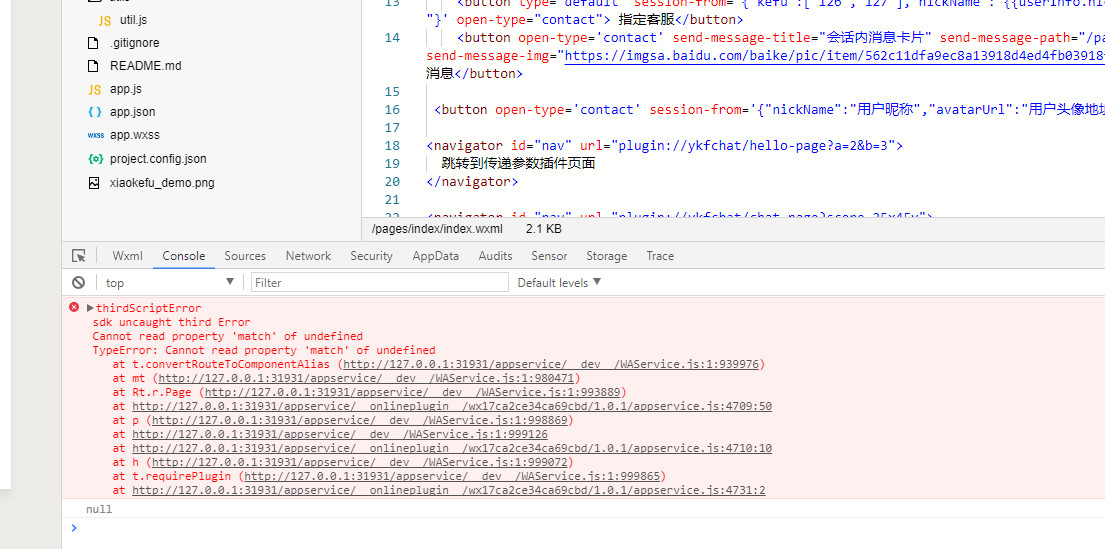Screen dimensions: 1105x549
Task: Select the .gitignore file
Action: pyautogui.click(x=135, y=43)
